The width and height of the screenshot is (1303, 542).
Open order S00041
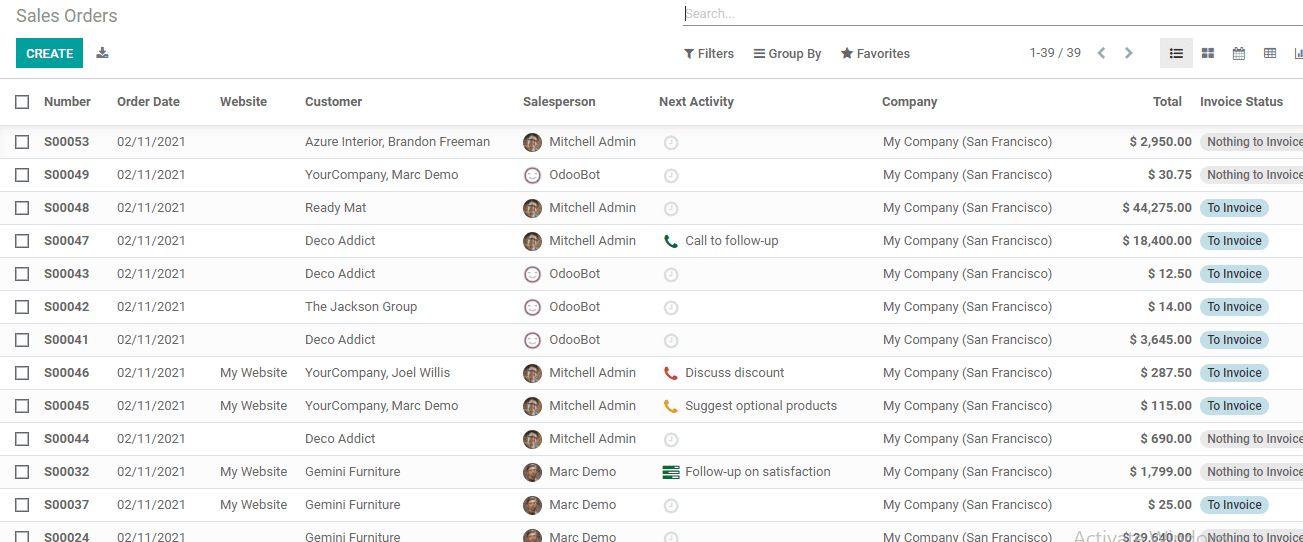[x=66, y=340]
